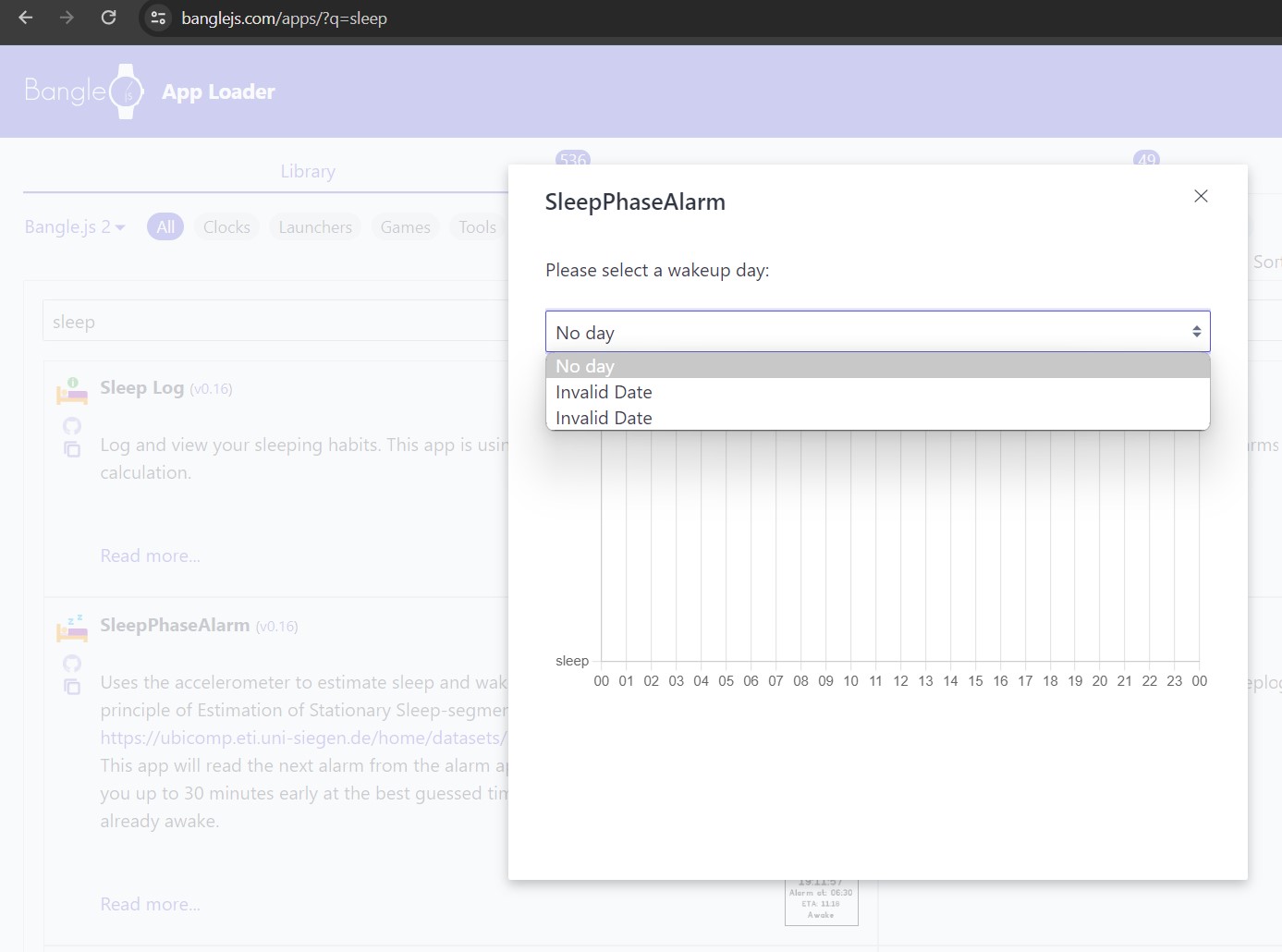Select the All filter chip
Viewport: 1282px width, 952px height.
coord(165,226)
